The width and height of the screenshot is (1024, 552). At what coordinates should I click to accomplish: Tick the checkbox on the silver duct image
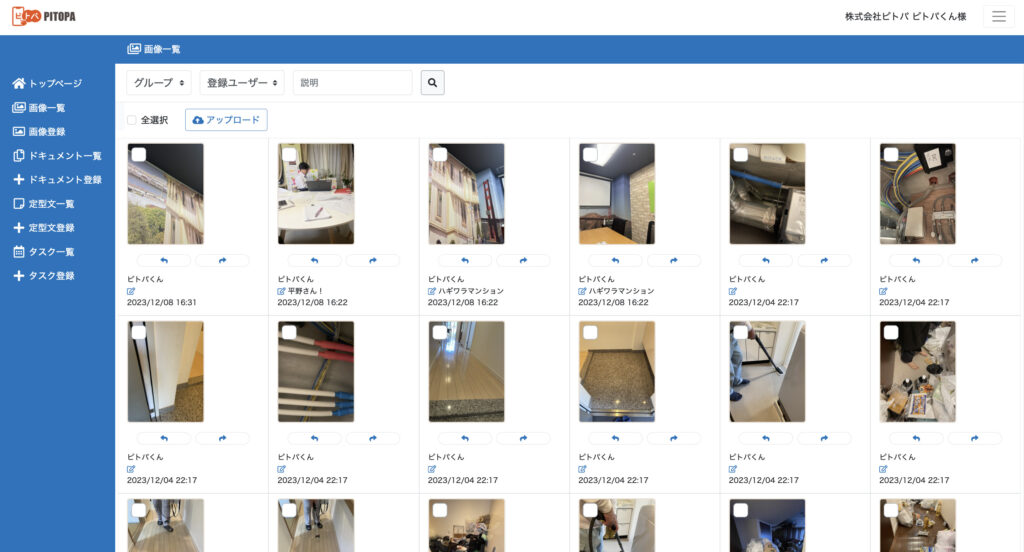click(741, 154)
